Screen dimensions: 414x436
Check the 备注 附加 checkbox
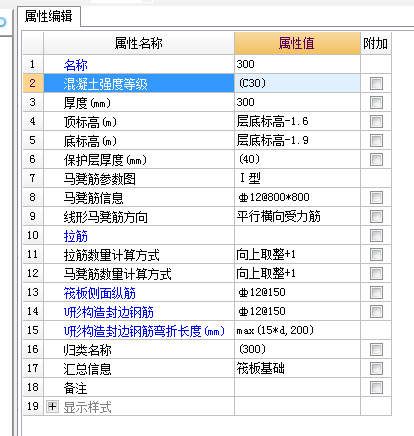[x=376, y=387]
